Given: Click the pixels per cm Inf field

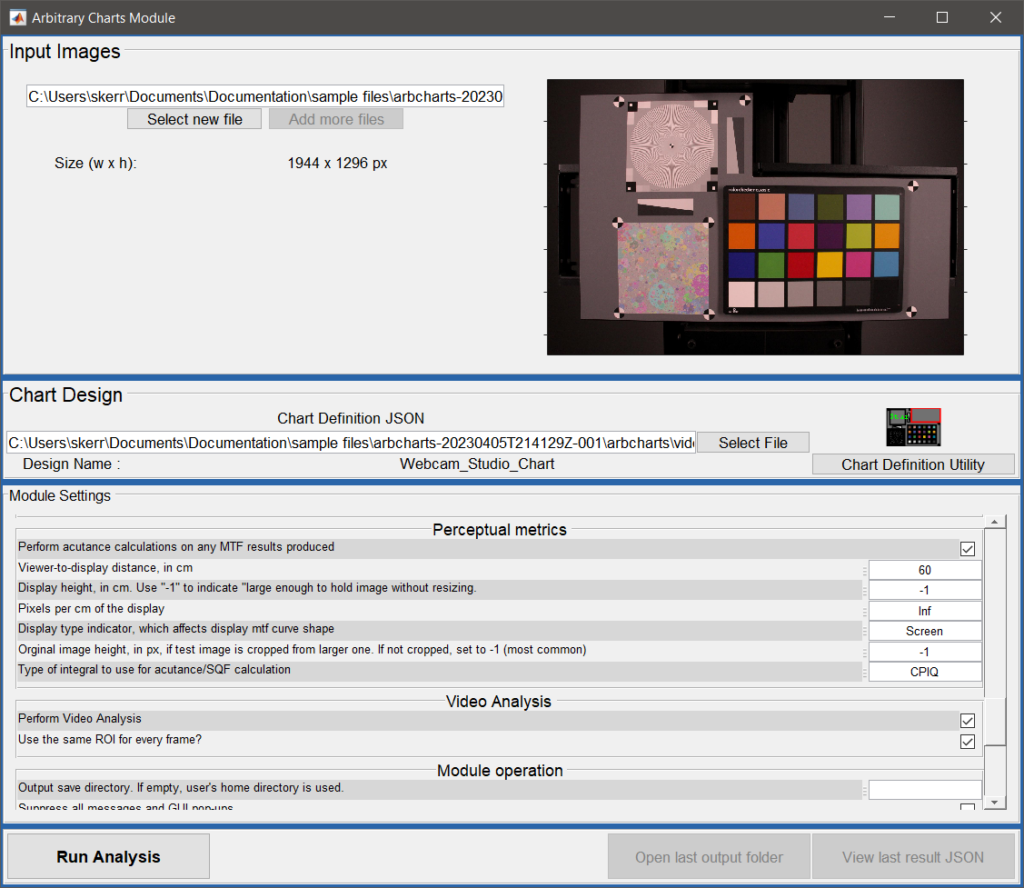Looking at the screenshot, I should pos(924,610).
